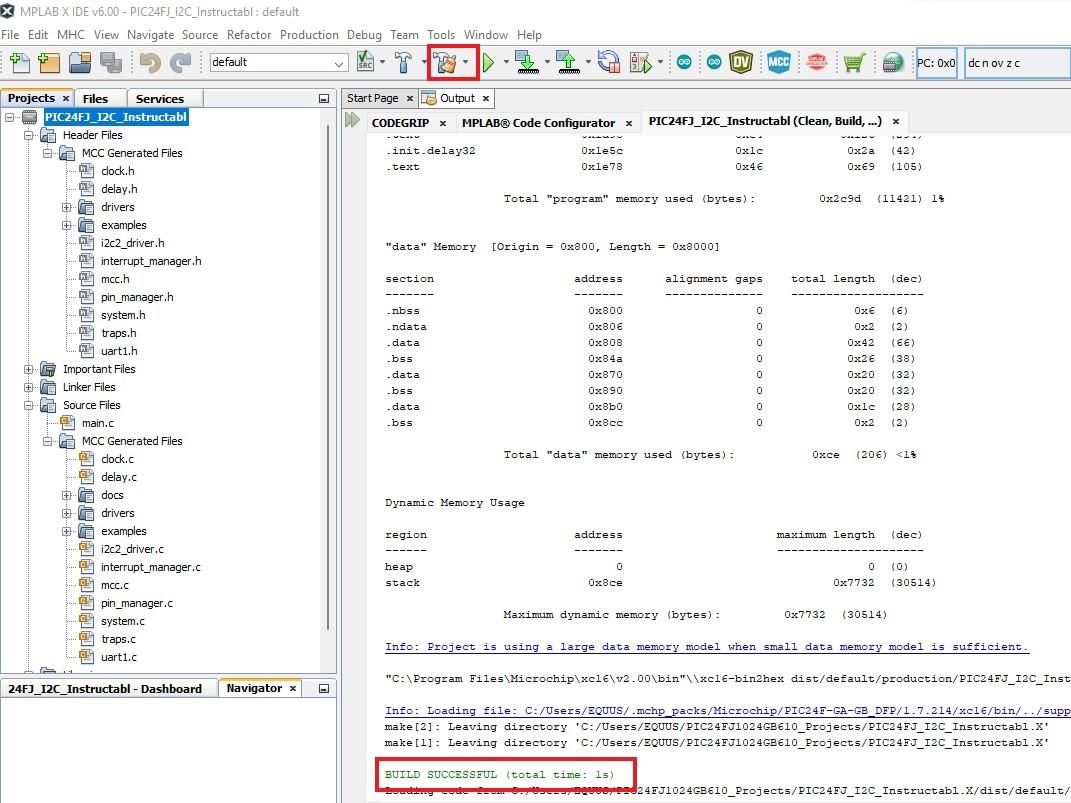This screenshot has height=803, width=1071.
Task: Click the New File toolbar icon
Action: pyautogui.click(x=20, y=63)
